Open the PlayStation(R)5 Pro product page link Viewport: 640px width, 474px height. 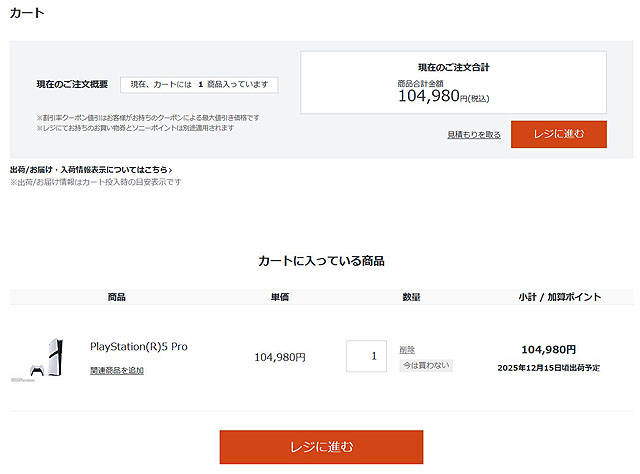(x=139, y=347)
